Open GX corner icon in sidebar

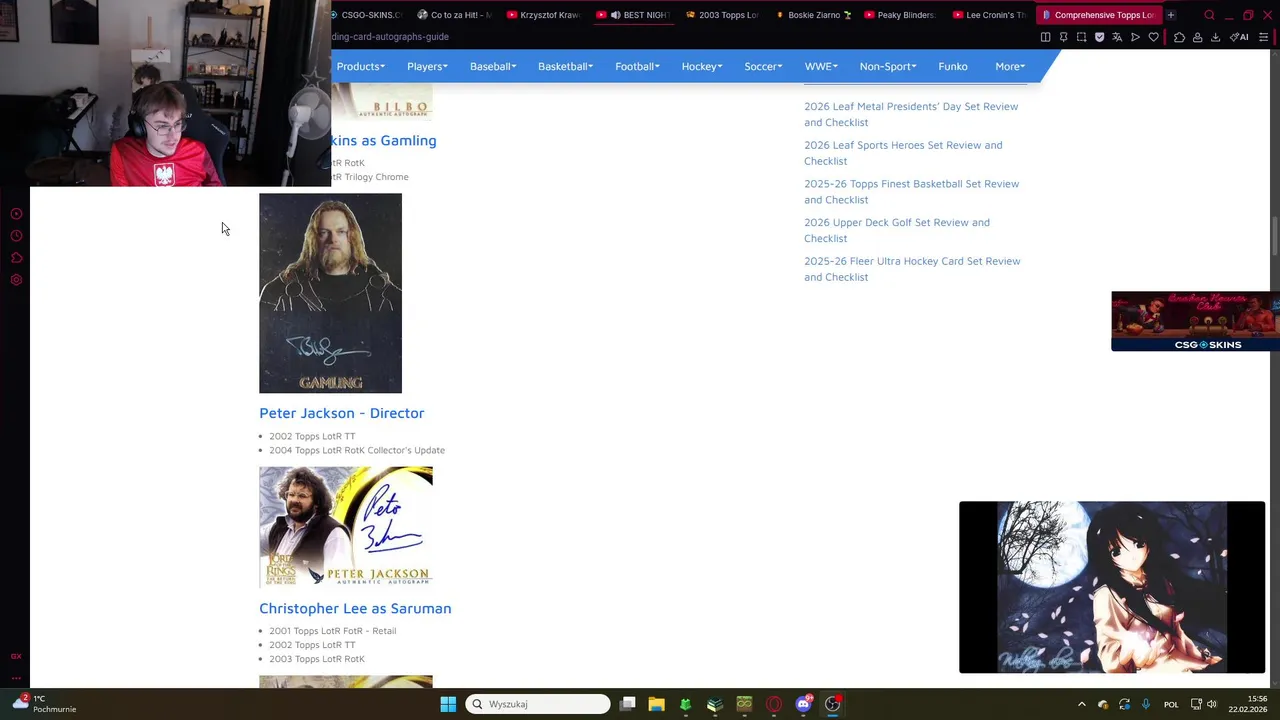[16, 656]
